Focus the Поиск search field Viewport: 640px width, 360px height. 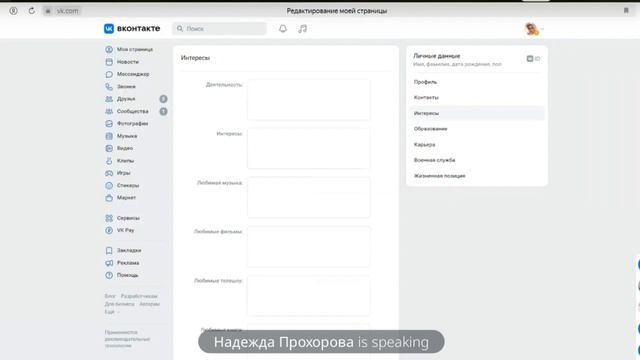point(220,29)
